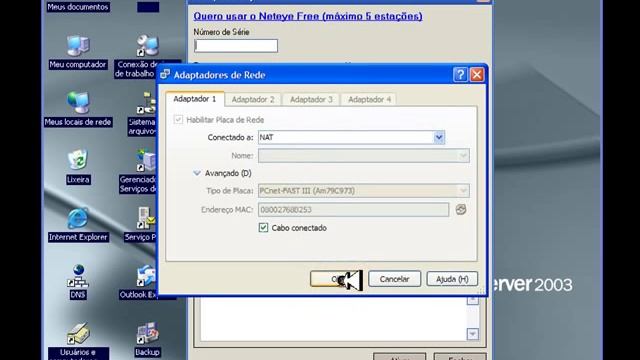
Task: Toggle Cabo conectado checkbox
Action: pyautogui.click(x=263, y=228)
